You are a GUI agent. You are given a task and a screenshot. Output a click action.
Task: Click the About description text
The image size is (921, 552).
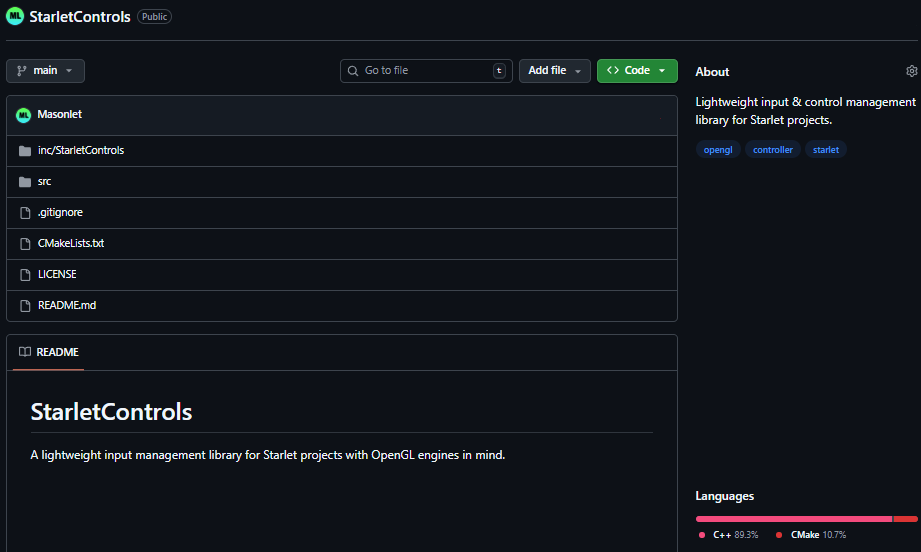[x=806, y=111]
